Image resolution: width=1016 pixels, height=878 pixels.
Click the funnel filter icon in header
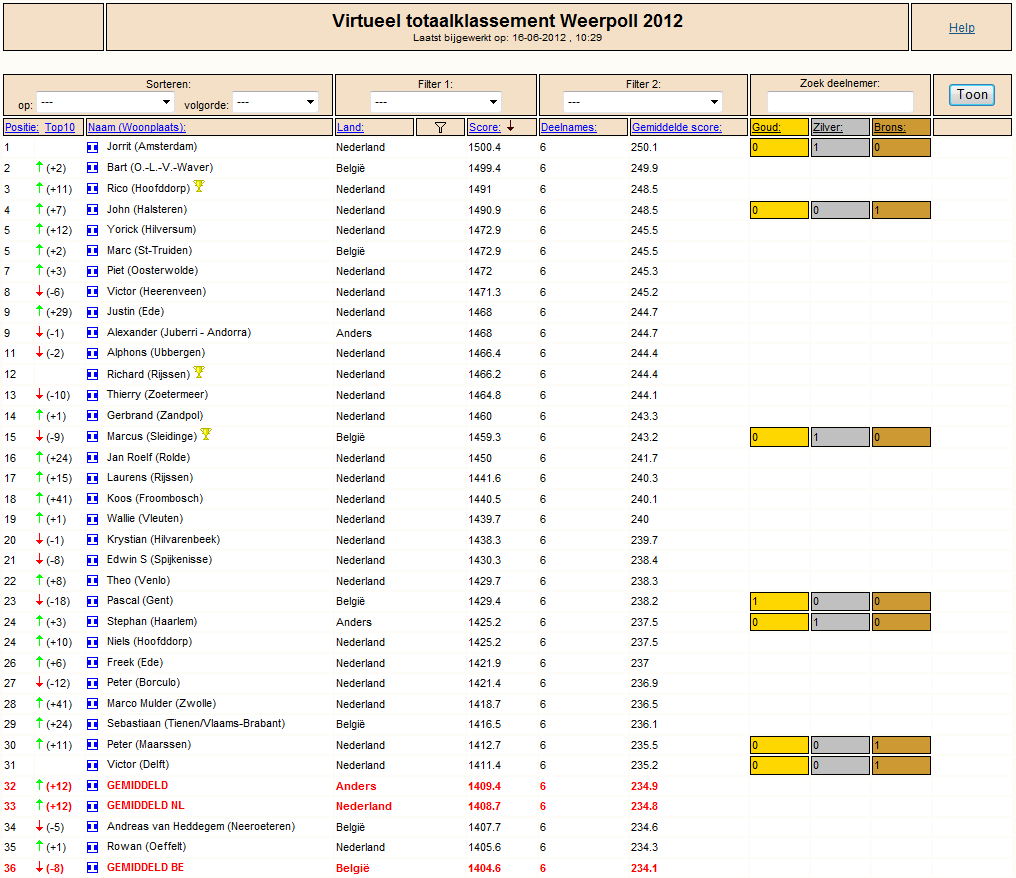(441, 127)
